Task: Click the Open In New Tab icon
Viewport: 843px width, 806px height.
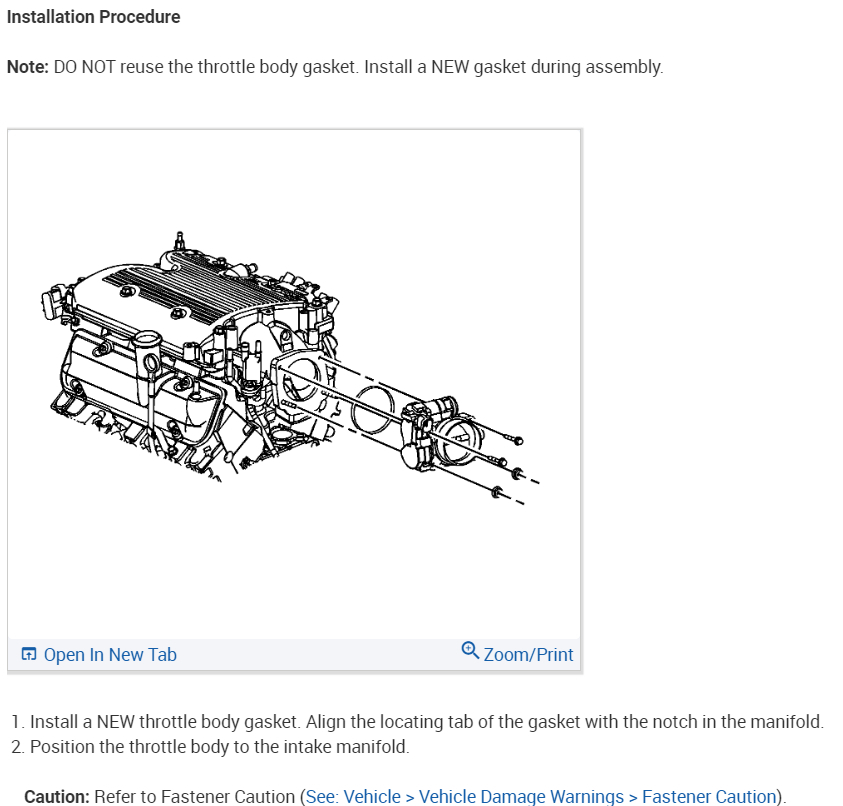Action: click(x=28, y=654)
